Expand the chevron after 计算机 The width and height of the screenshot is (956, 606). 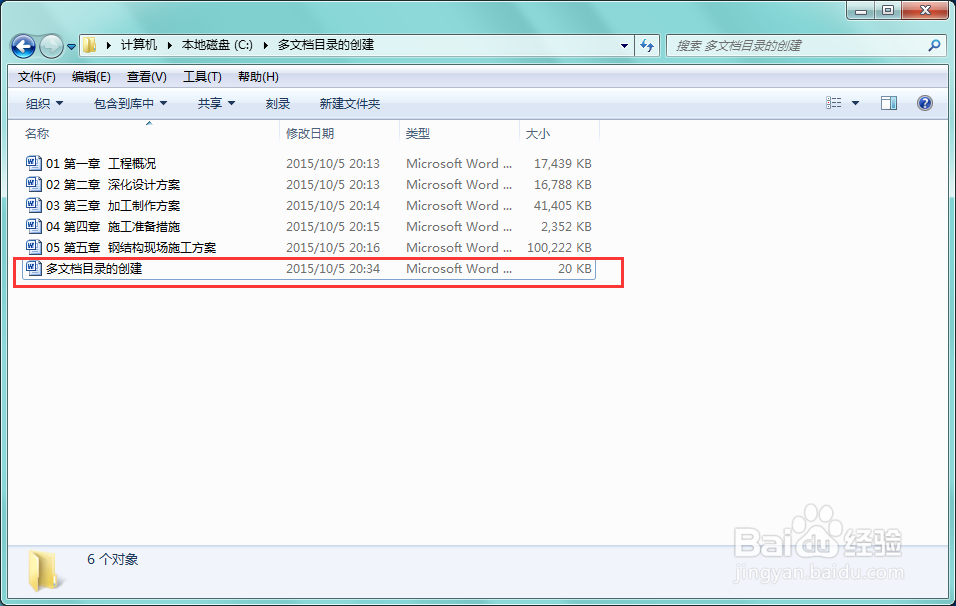coord(169,45)
